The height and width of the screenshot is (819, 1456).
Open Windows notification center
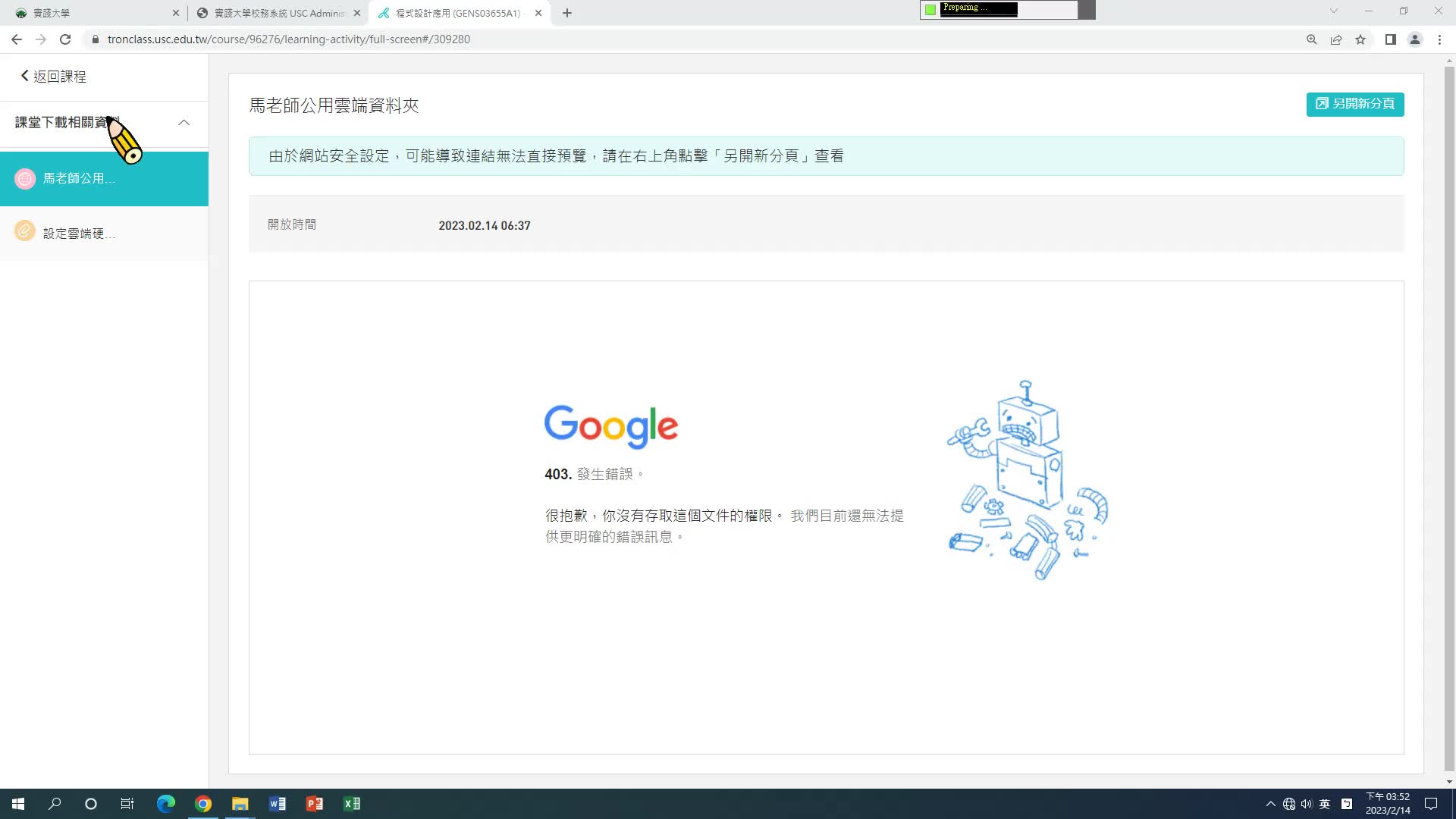1431,804
